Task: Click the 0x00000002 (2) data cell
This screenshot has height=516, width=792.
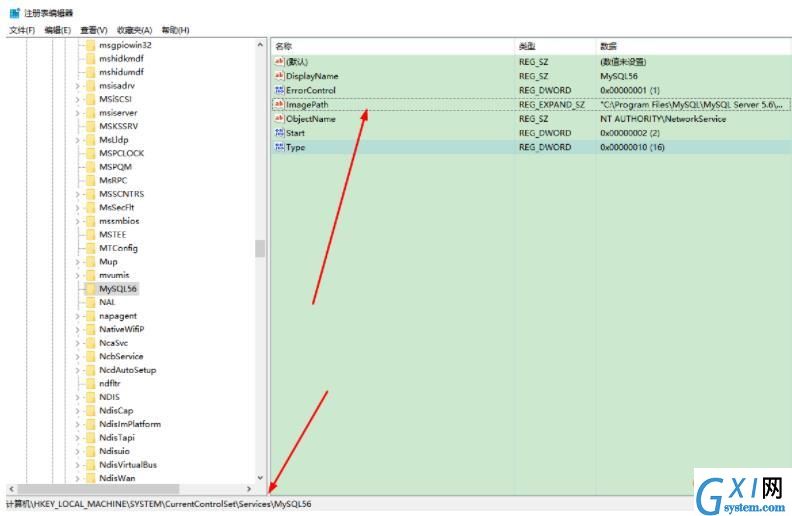Action: click(630, 133)
